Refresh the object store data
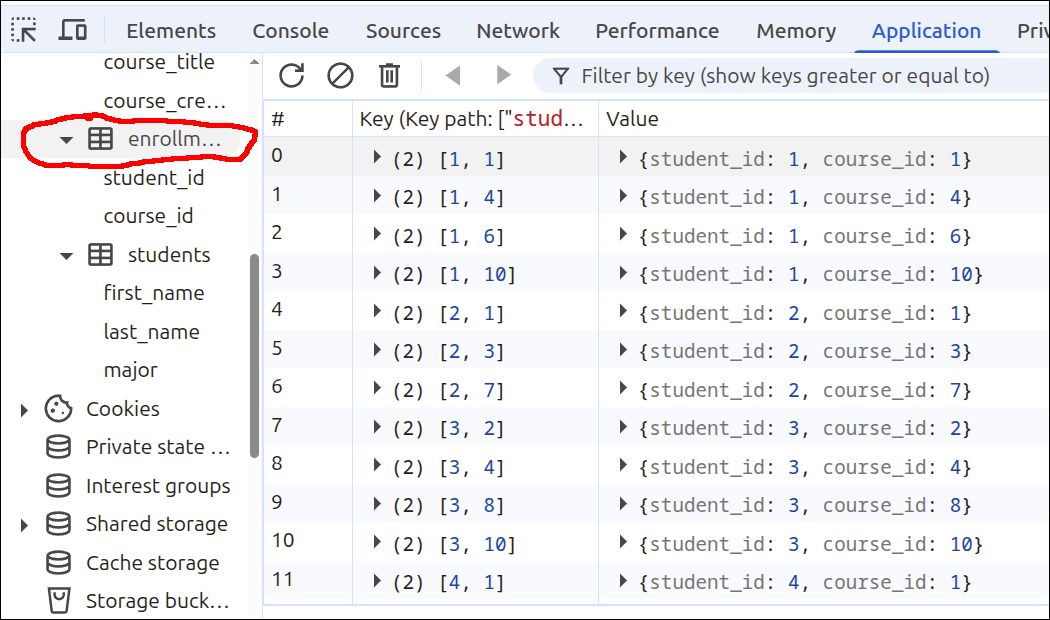Viewport: 1050px width, 620px height. click(x=290, y=74)
